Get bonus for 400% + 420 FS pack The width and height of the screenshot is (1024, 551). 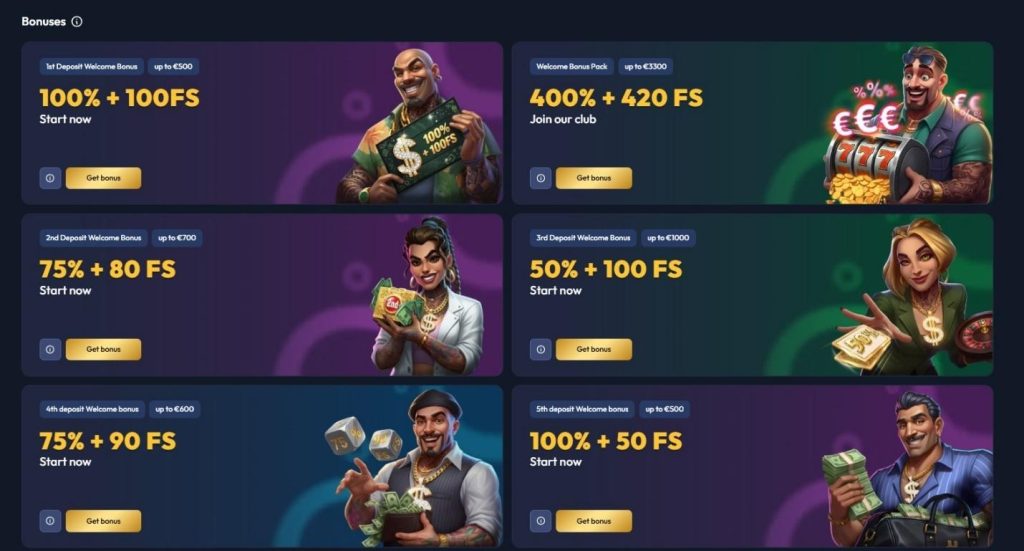click(x=594, y=178)
